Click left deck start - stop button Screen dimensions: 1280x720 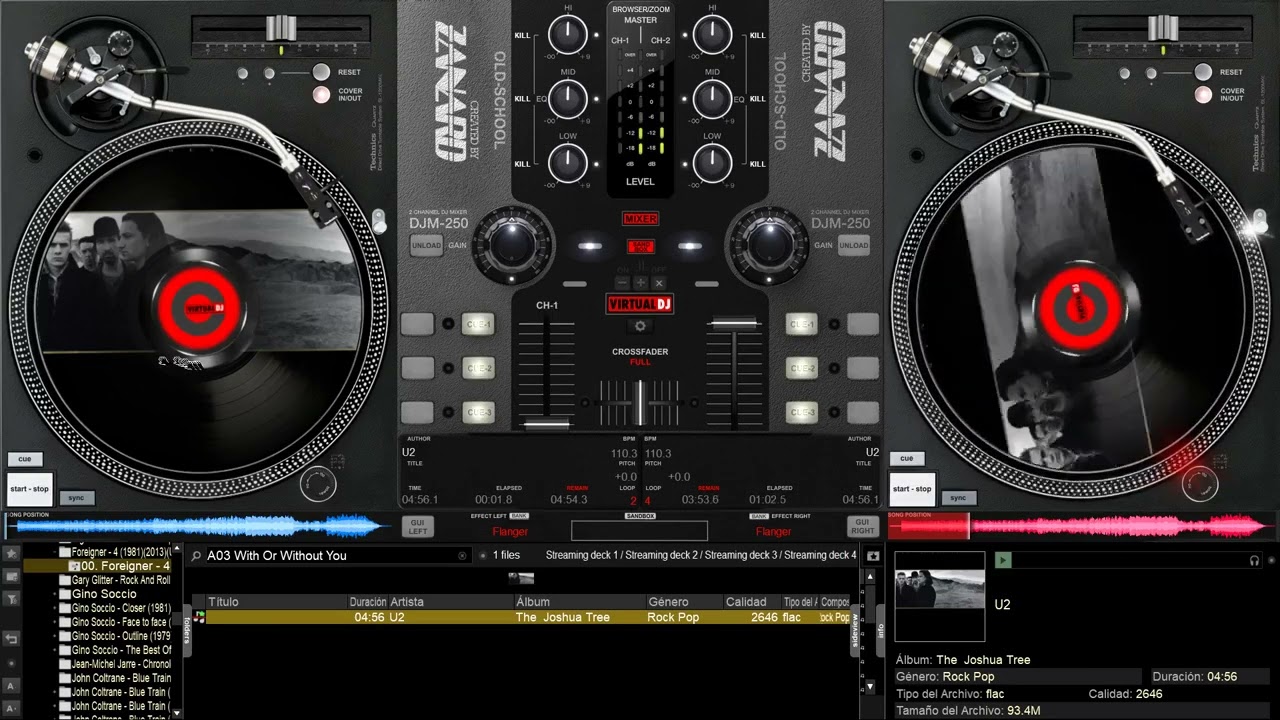29,489
